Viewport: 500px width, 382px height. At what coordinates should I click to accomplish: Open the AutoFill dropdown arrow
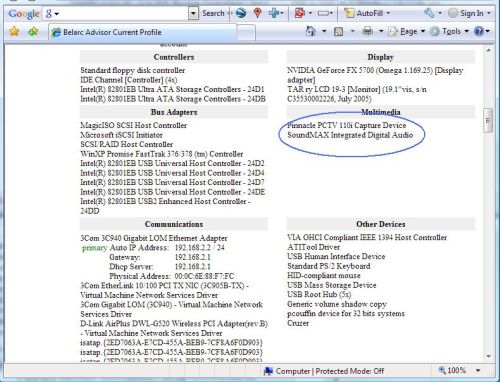tap(388, 13)
